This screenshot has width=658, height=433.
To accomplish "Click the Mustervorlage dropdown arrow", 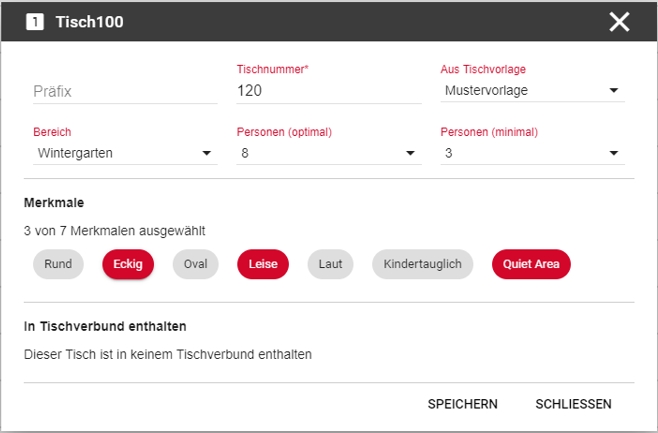I will (614, 90).
